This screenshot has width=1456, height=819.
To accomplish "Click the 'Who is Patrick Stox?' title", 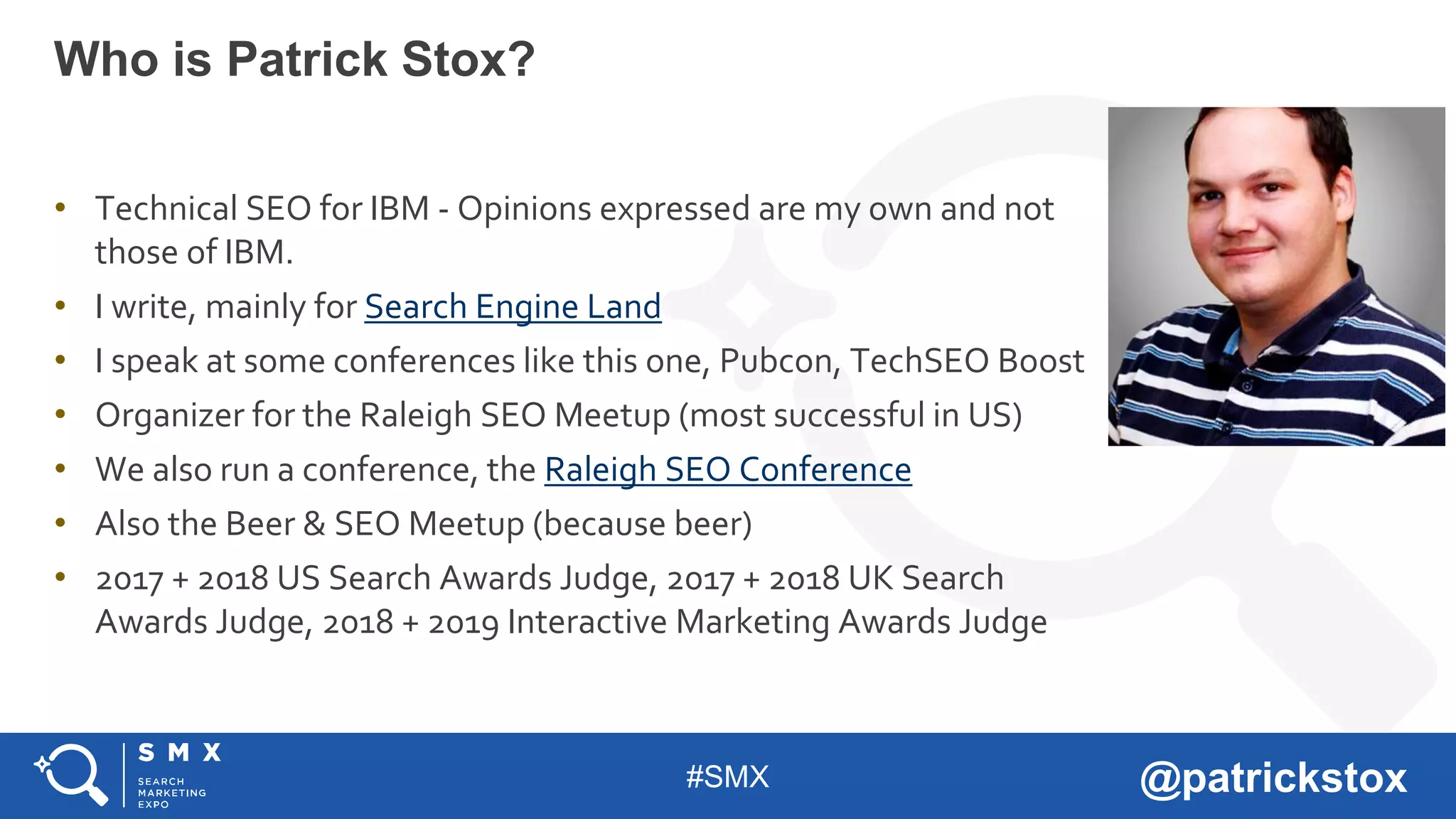I will [294, 59].
